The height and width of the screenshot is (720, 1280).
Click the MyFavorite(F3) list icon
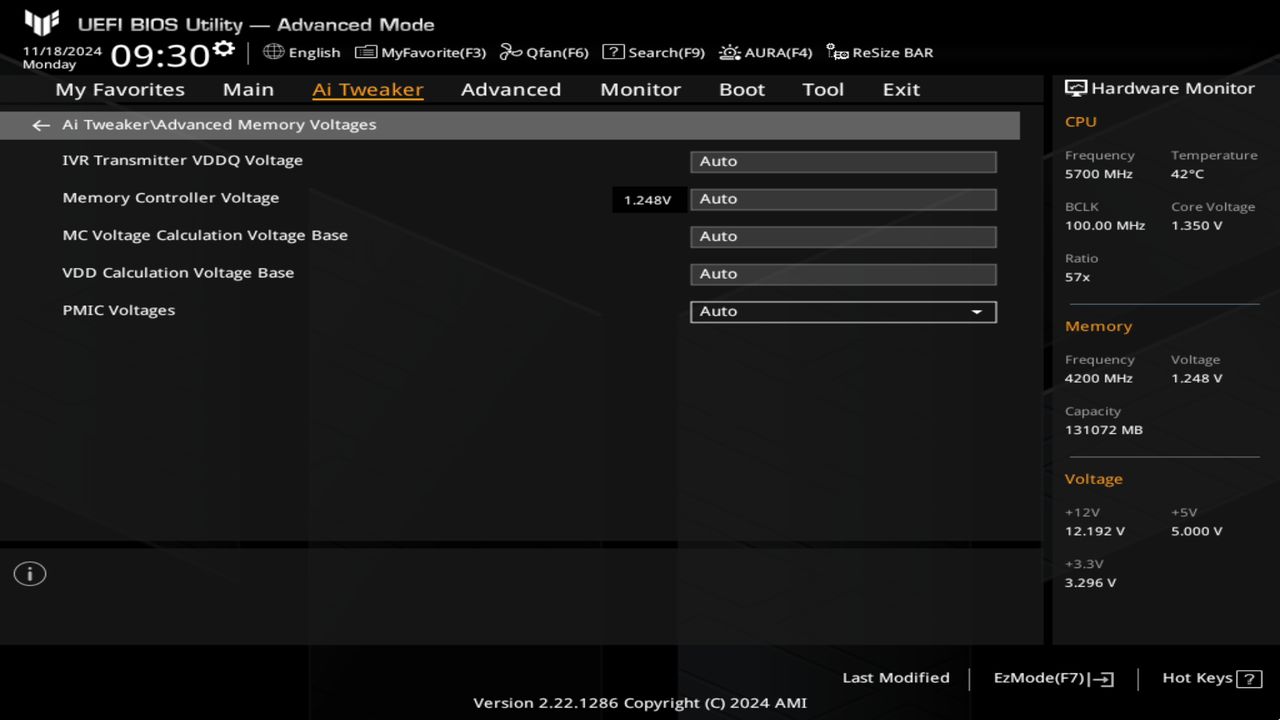click(x=366, y=52)
